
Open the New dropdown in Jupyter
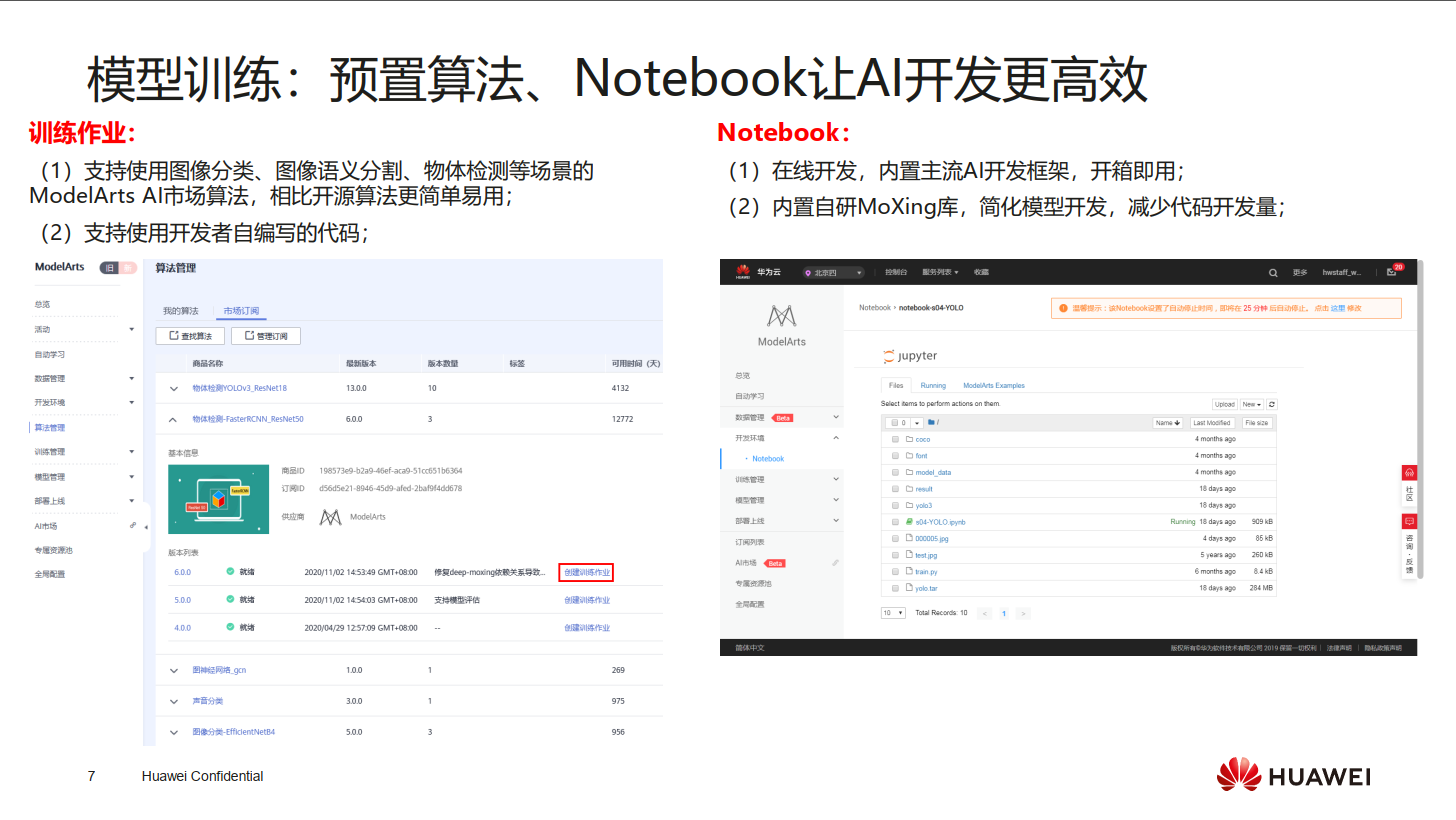click(1252, 404)
